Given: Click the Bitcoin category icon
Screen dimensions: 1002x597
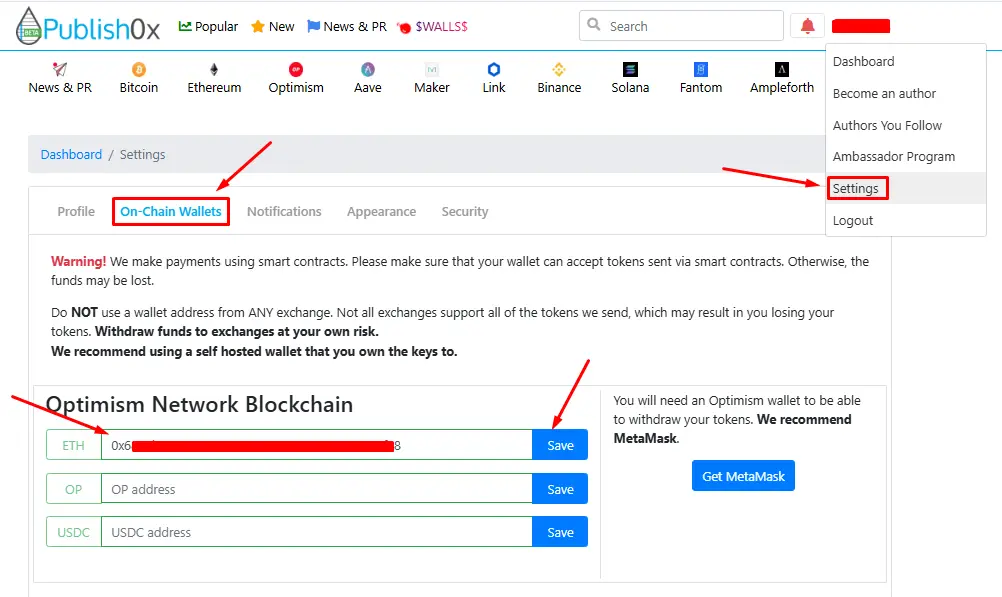Looking at the screenshot, I should click(139, 69).
